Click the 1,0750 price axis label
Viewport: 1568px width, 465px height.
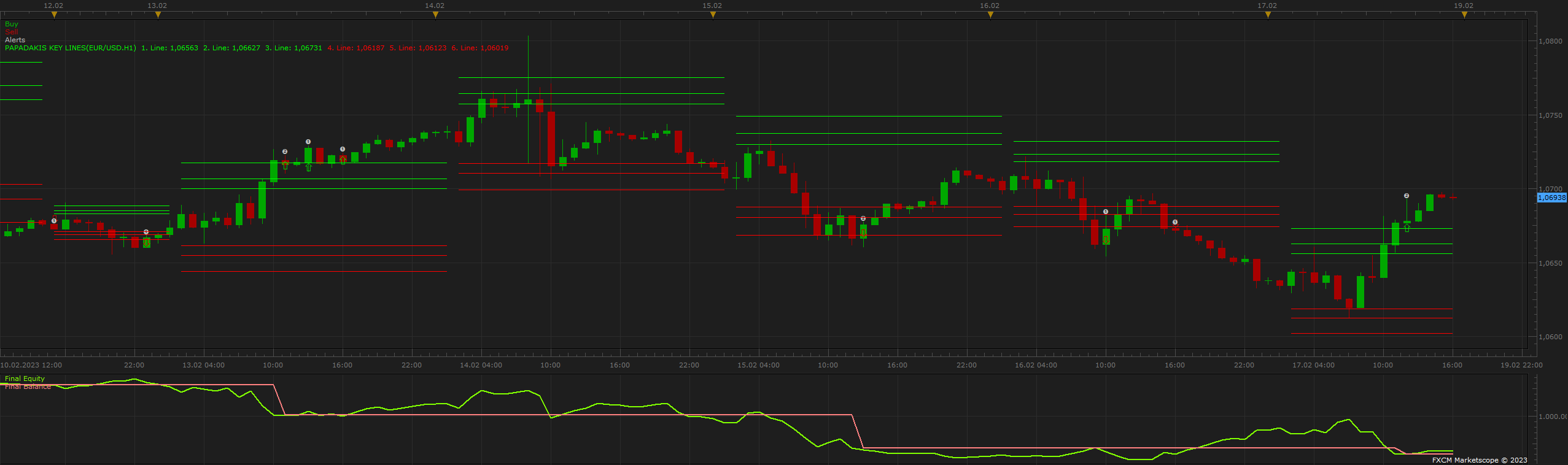(1550, 115)
